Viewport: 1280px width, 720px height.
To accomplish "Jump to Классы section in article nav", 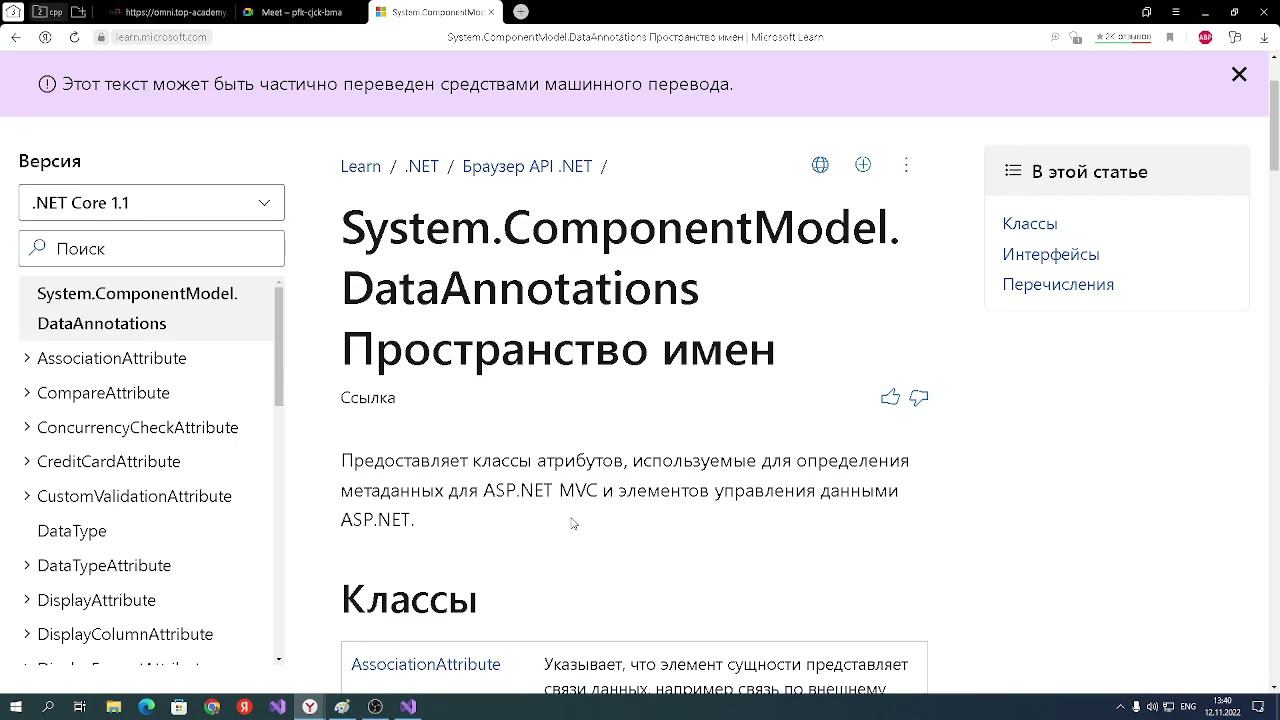I will tap(1030, 224).
